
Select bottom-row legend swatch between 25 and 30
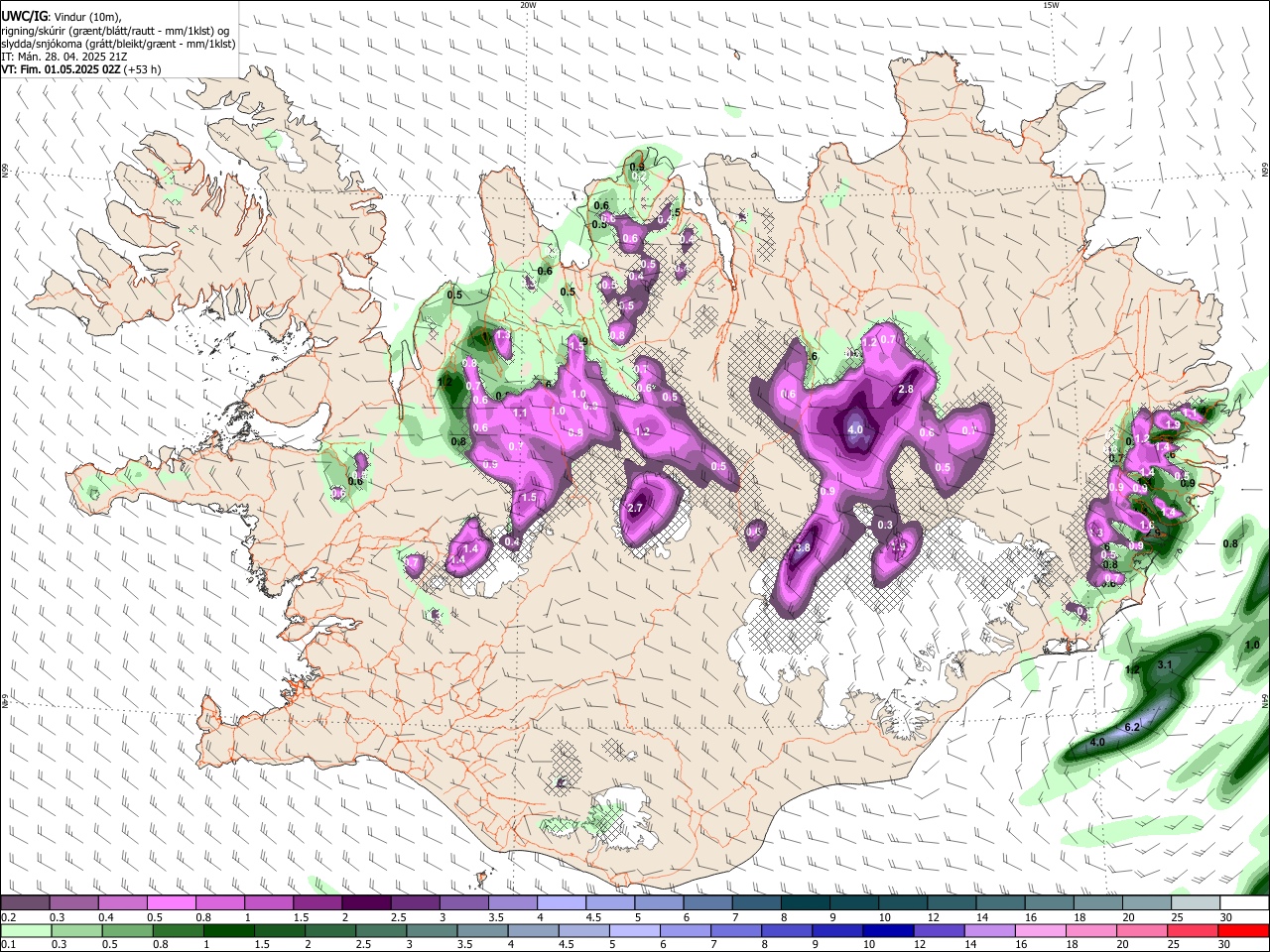1192,930
